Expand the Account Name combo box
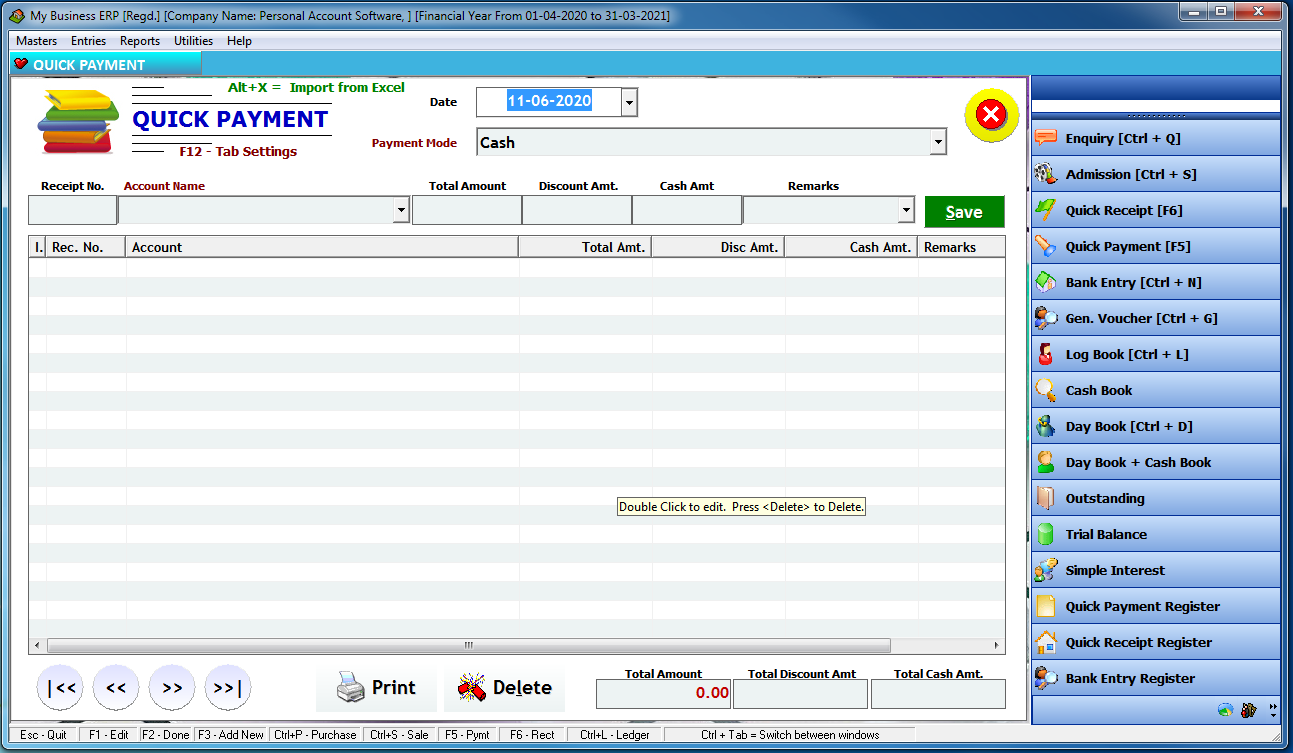 coord(402,210)
